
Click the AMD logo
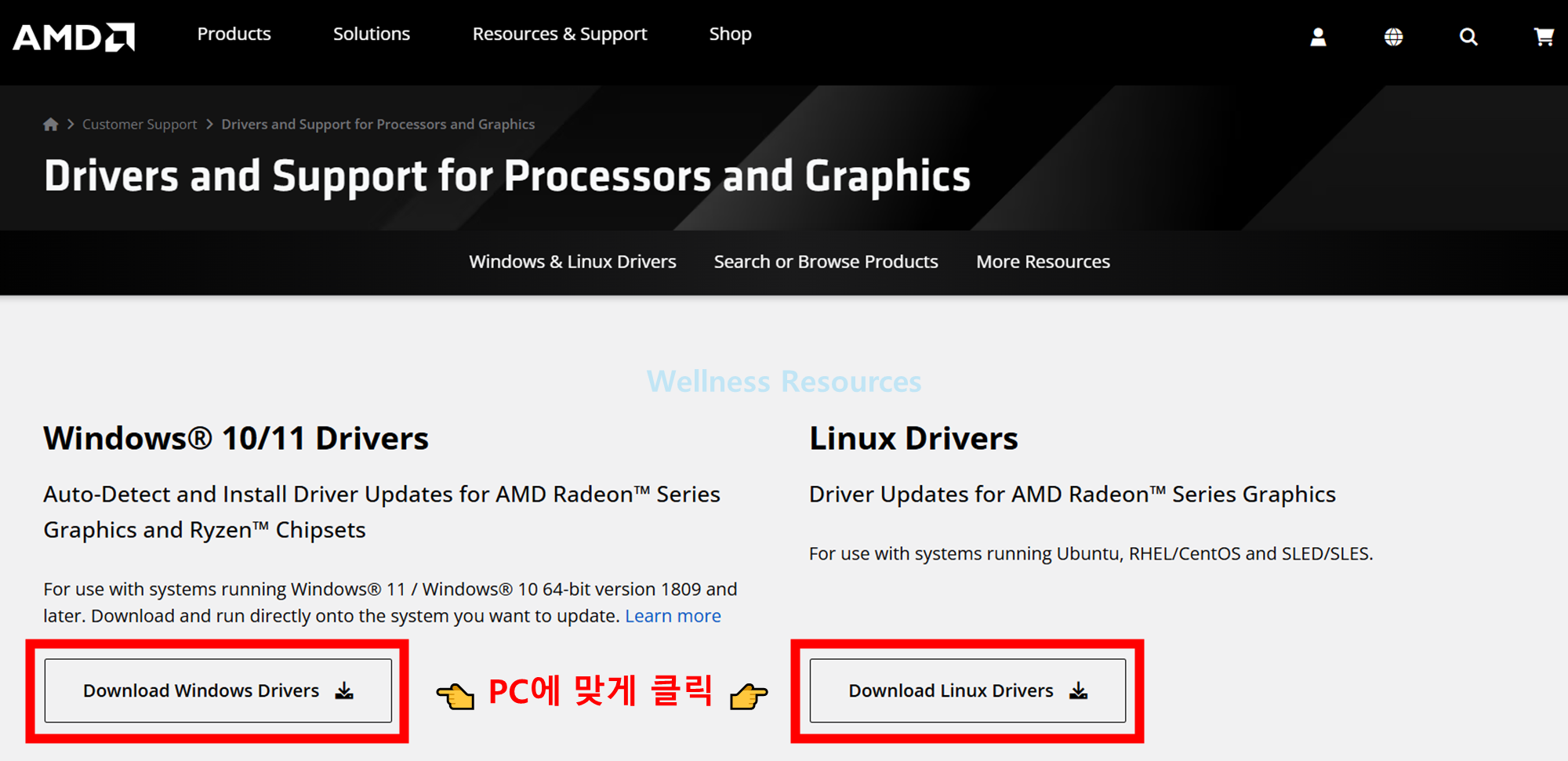pos(74,37)
